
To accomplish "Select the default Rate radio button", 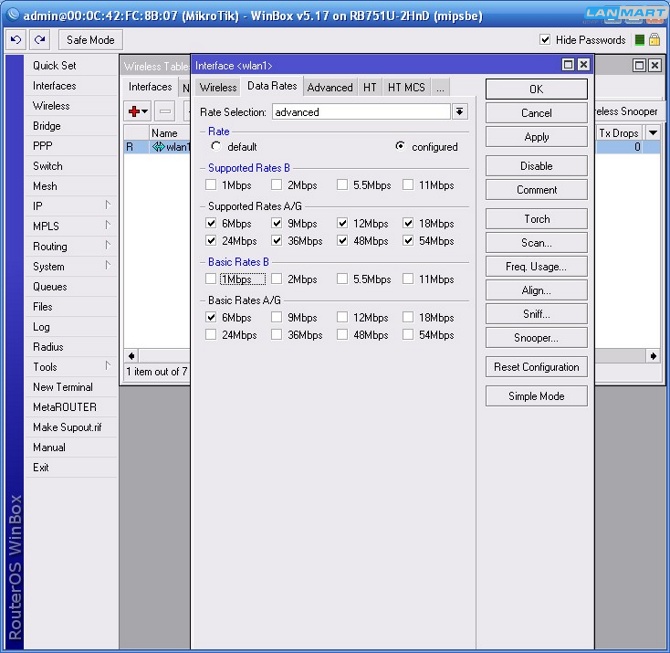I will coord(216,147).
